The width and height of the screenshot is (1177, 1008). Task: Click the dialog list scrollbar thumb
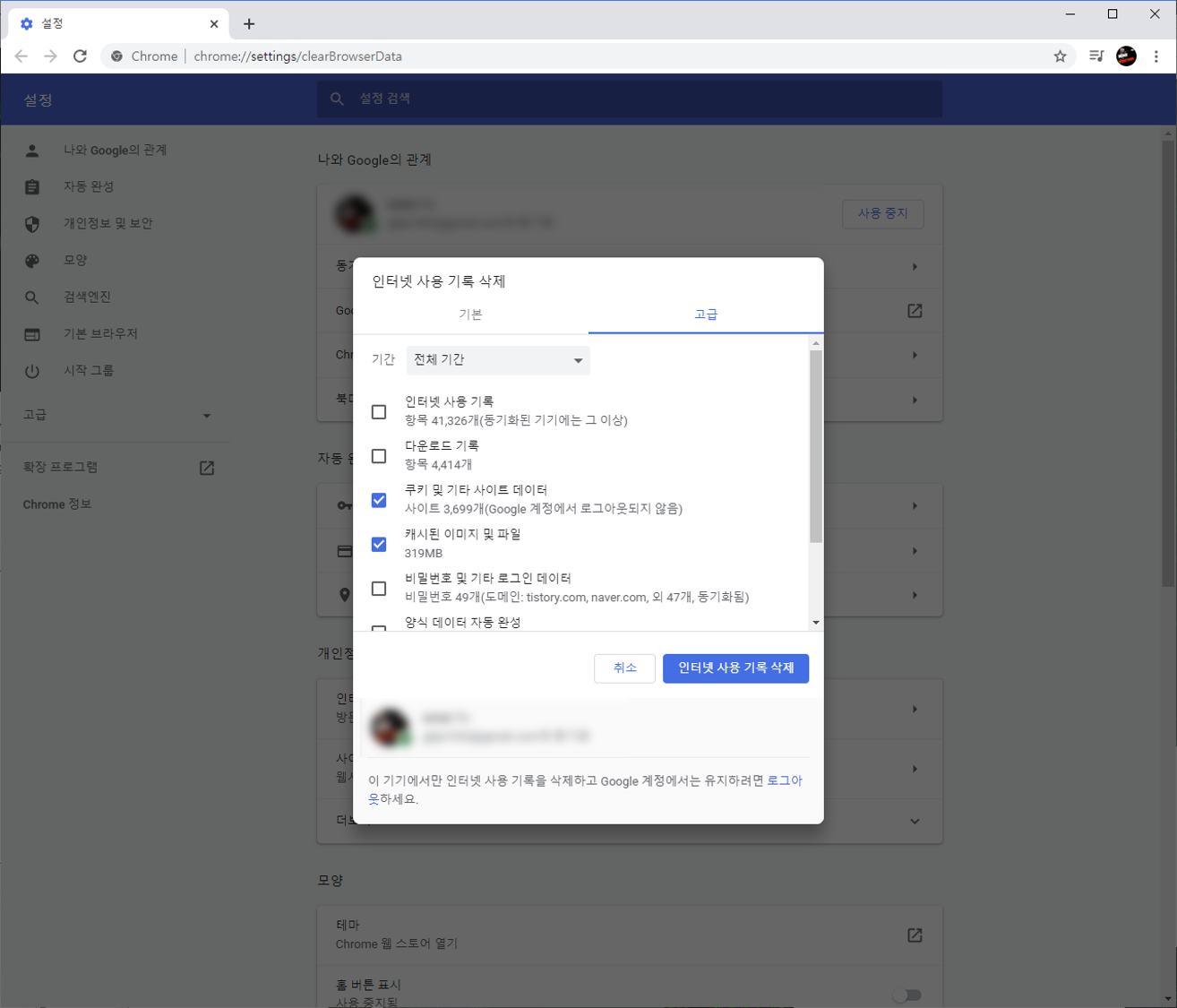(x=815, y=446)
